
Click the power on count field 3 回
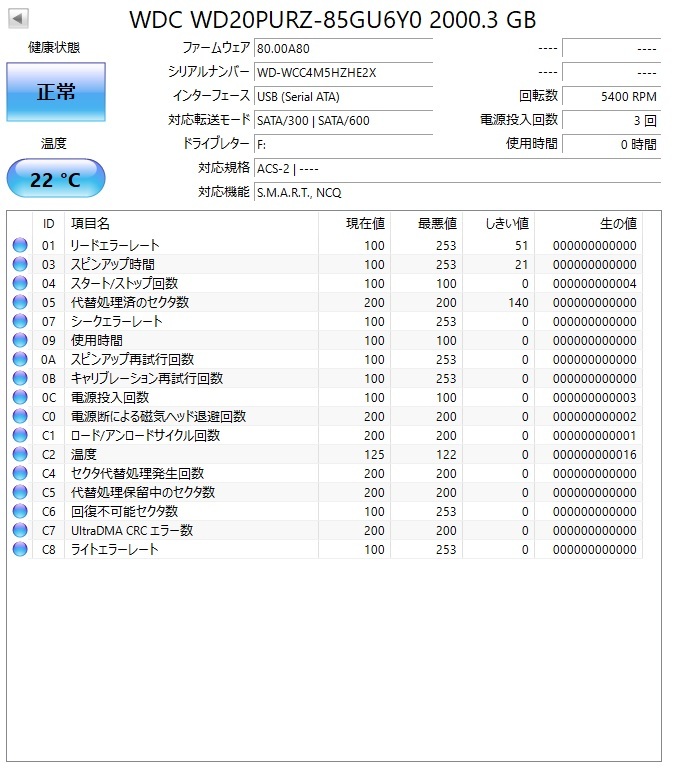pyautogui.click(x=611, y=120)
